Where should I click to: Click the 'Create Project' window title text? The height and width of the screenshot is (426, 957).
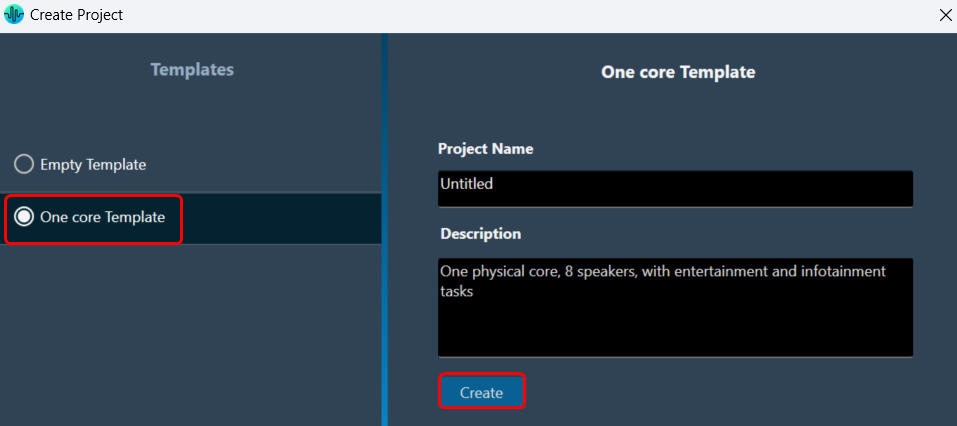(x=76, y=15)
